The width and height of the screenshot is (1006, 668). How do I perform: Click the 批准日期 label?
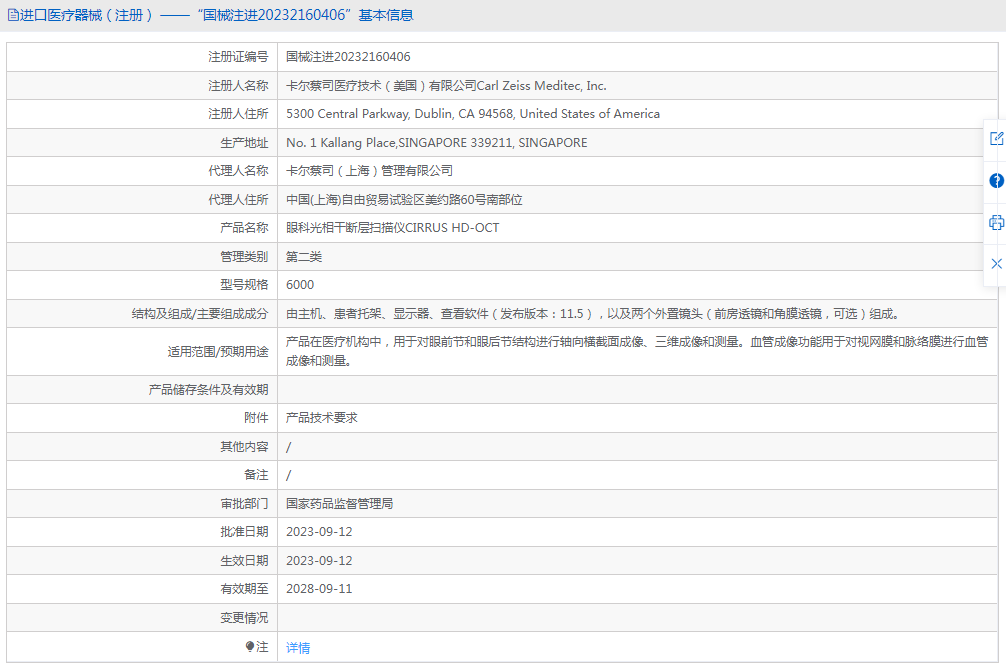244,532
